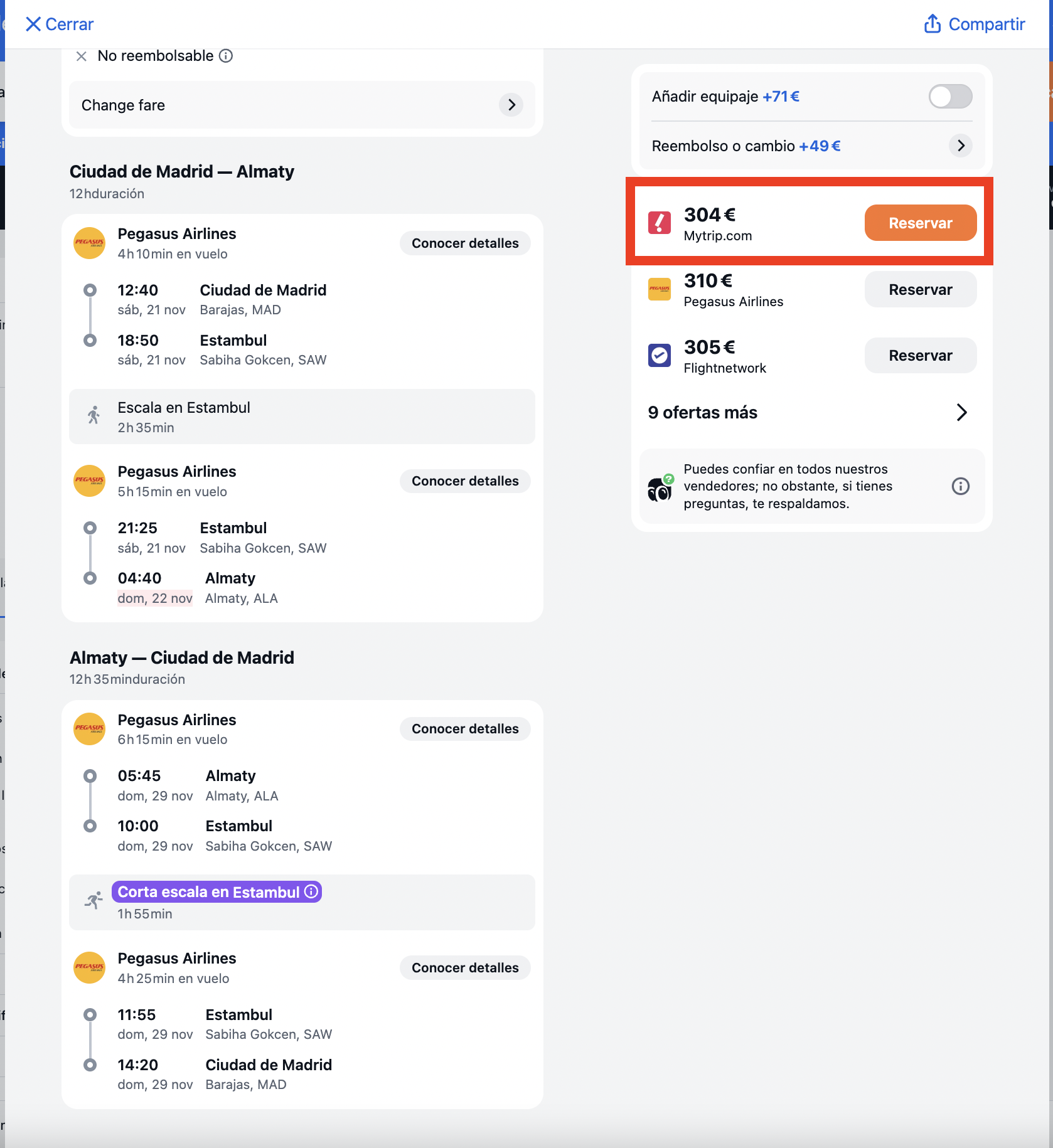Click the Pegasus Airlines logo in offers list

point(659,289)
